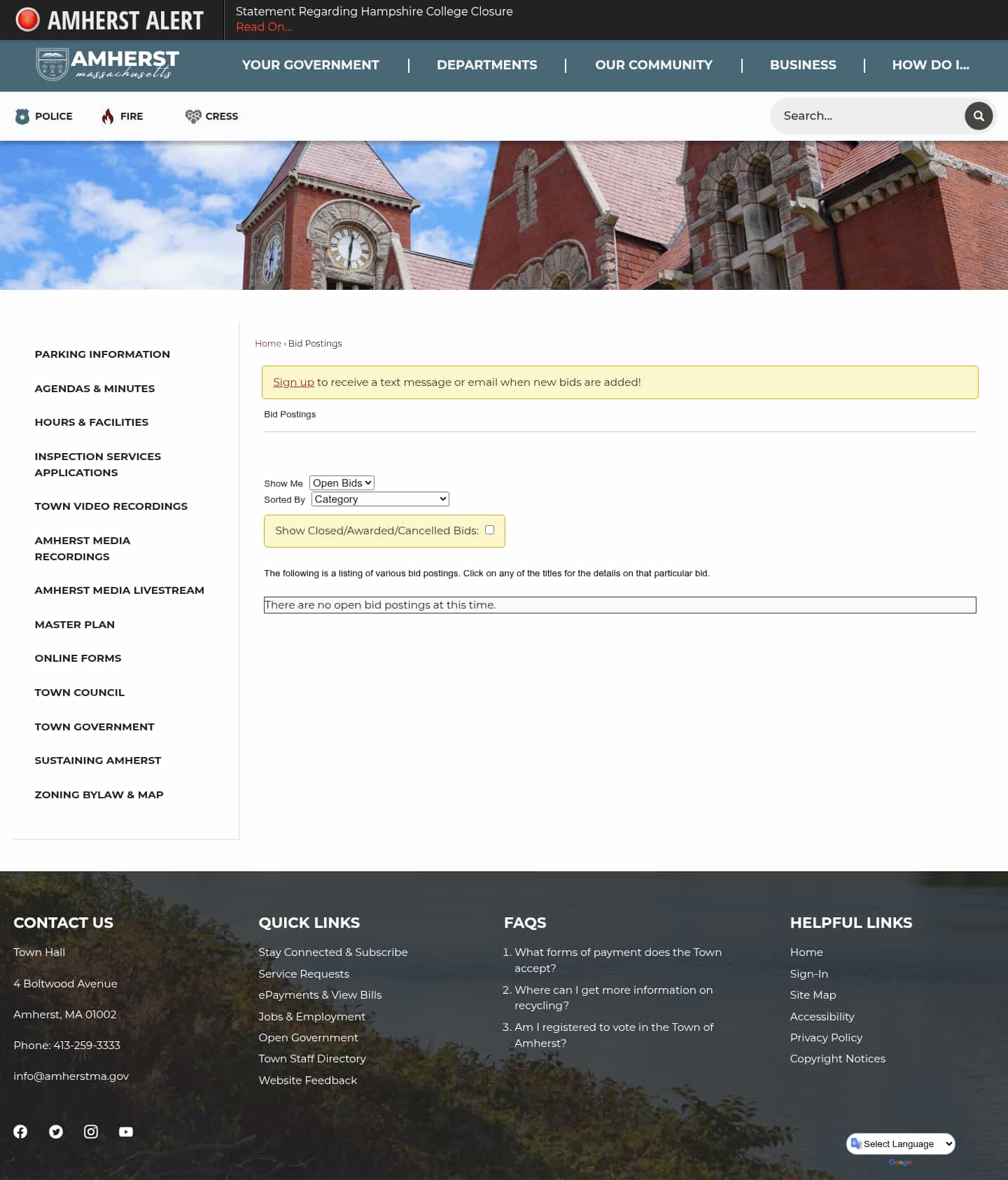Open the FAQs heading link
Screen dimensions: 1008x1180
pos(525,923)
